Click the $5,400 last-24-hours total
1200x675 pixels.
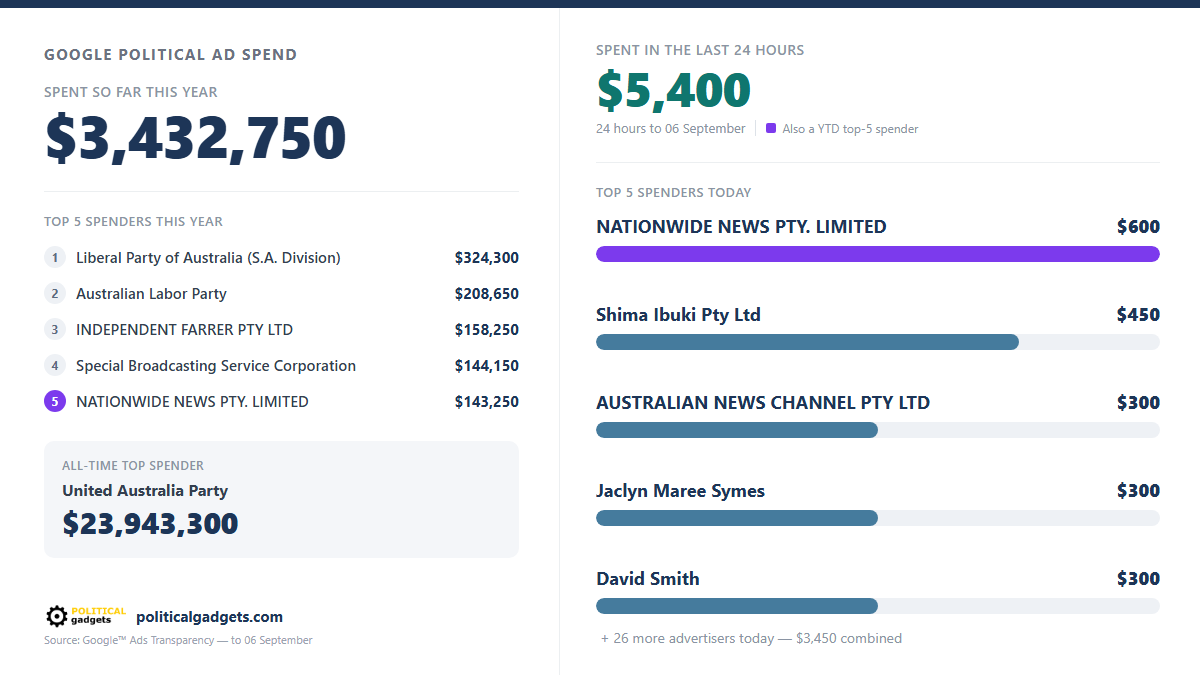[x=674, y=90]
